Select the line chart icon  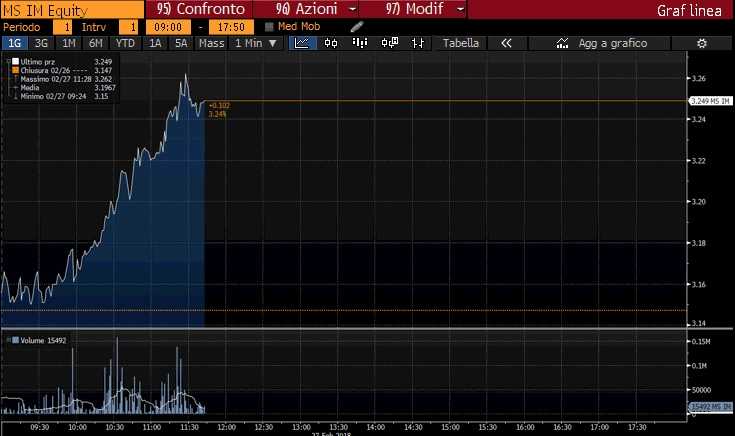click(x=301, y=43)
